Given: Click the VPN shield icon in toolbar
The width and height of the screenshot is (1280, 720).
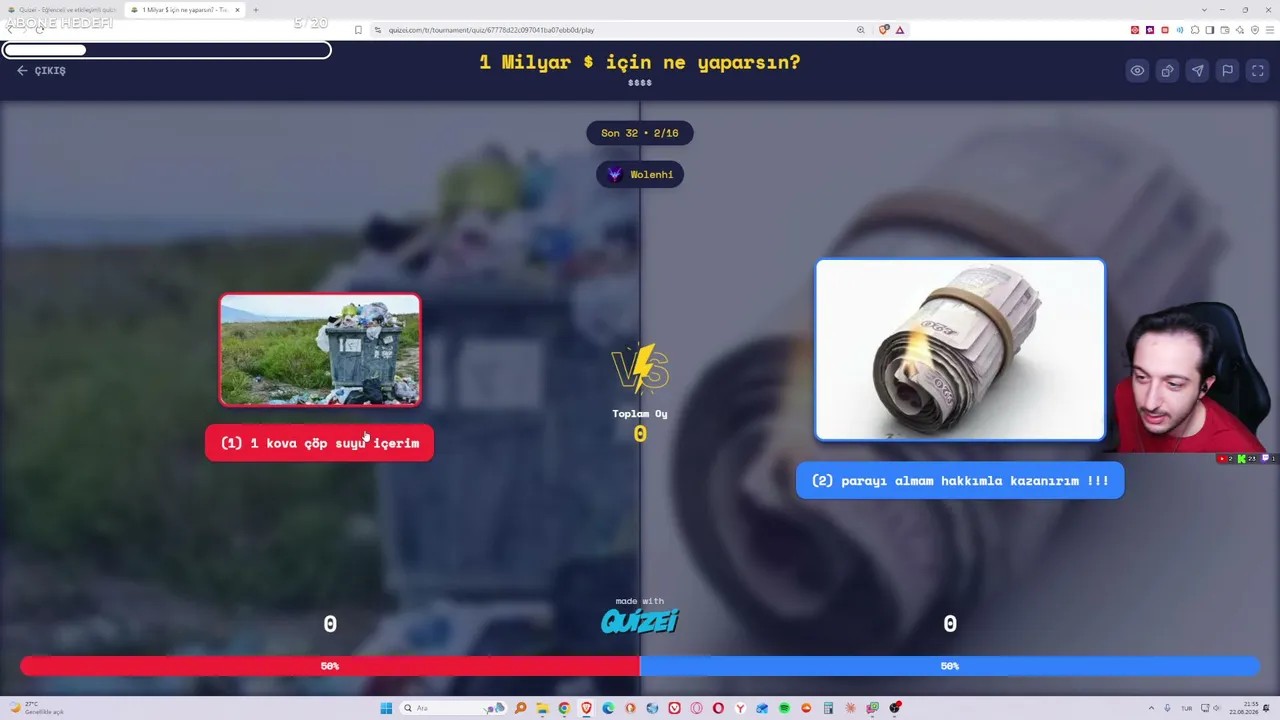Looking at the screenshot, I should pyautogui.click(x=1255, y=30).
